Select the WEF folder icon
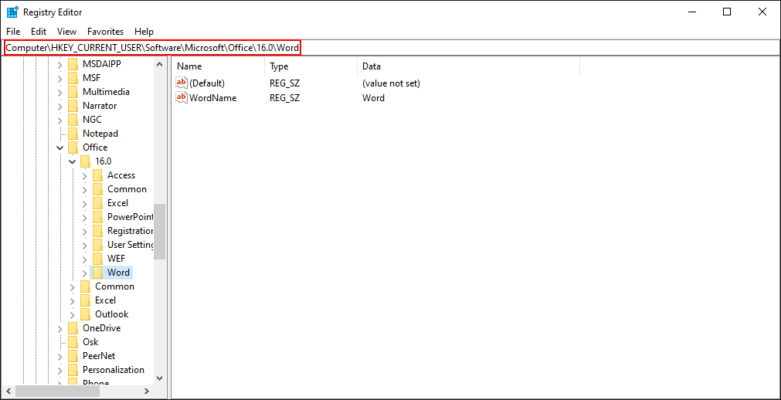The width and height of the screenshot is (781, 400). pos(98,259)
